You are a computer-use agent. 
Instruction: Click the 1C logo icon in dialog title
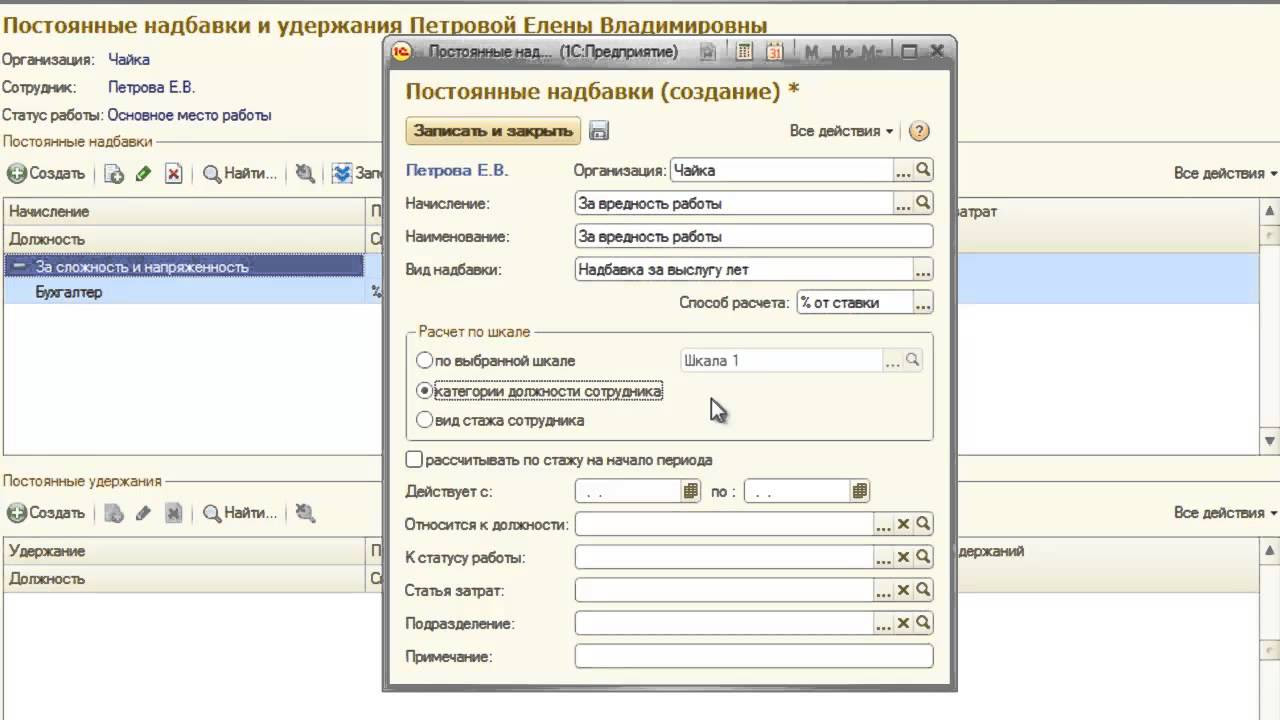click(x=404, y=52)
